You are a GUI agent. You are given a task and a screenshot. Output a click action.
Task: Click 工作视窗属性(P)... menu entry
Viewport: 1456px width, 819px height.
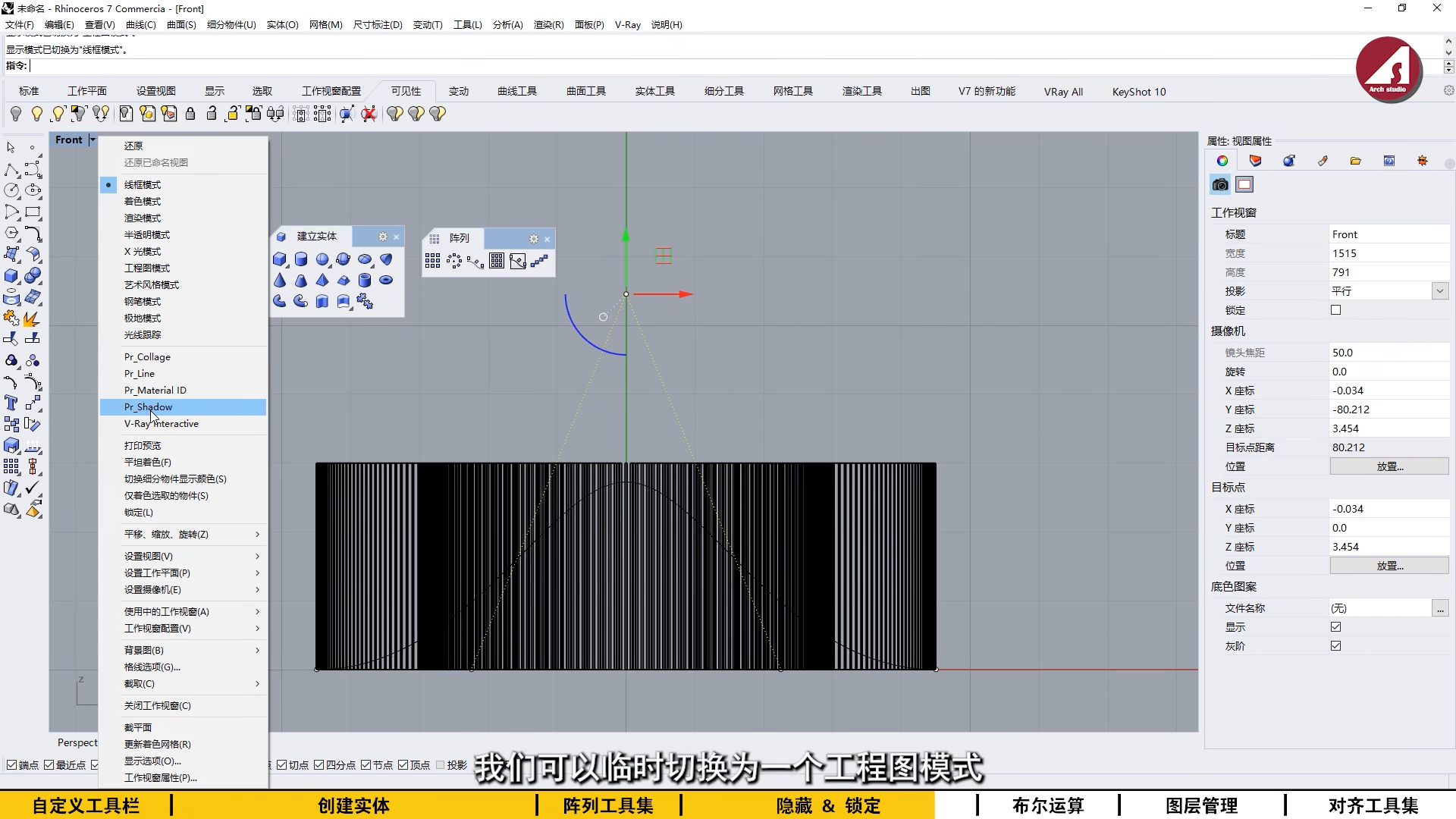pyautogui.click(x=183, y=778)
